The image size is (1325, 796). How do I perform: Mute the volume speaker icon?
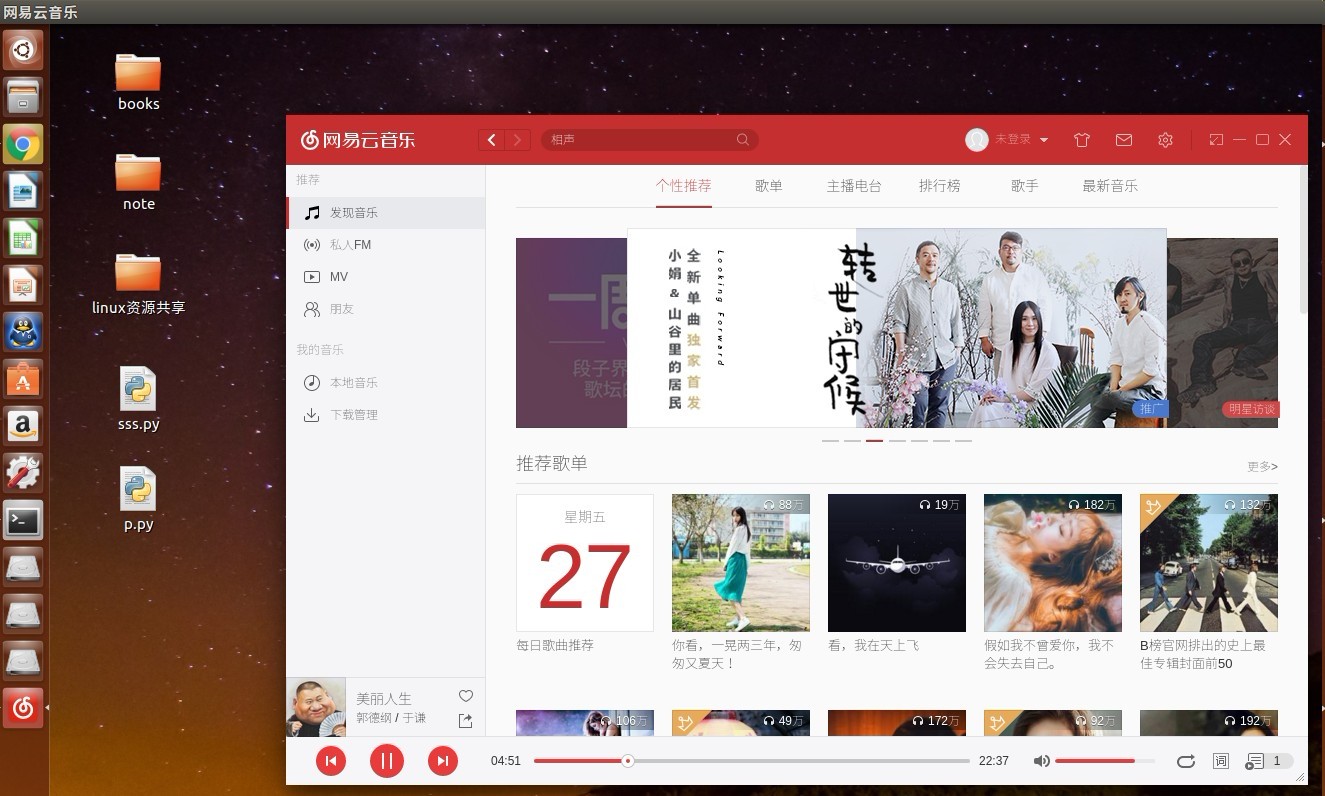coord(1041,761)
